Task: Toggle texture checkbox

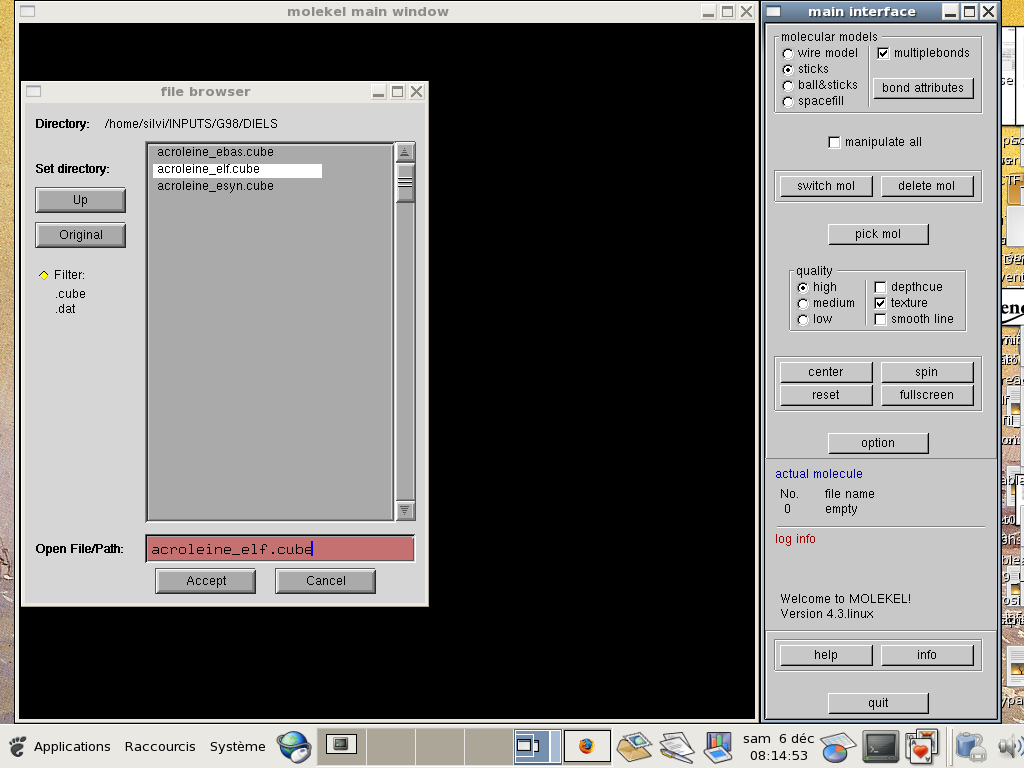Action: (880, 303)
